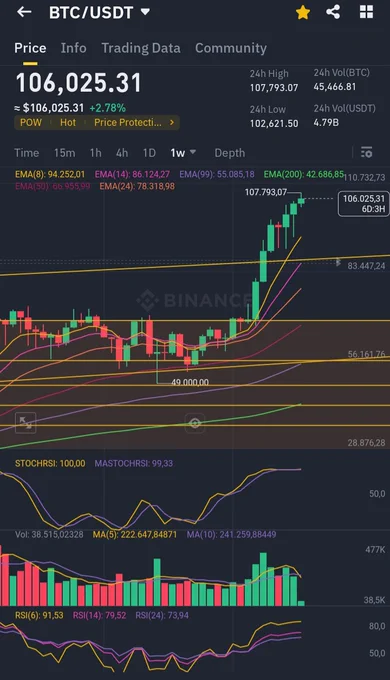
Task: Open the grid layout icon
Action: pos(367,12)
